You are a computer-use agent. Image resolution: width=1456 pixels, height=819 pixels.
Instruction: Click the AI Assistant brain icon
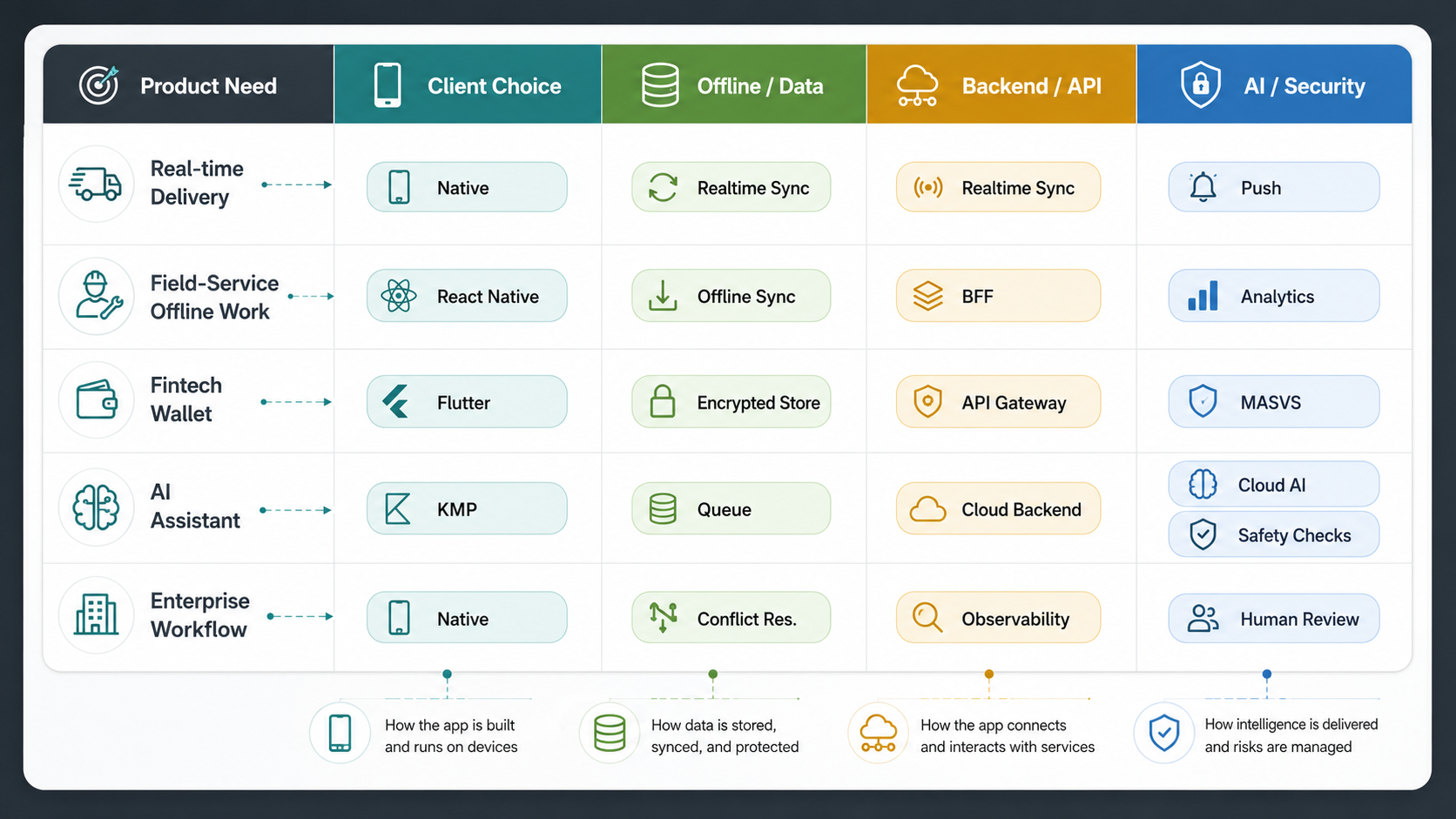click(96, 507)
